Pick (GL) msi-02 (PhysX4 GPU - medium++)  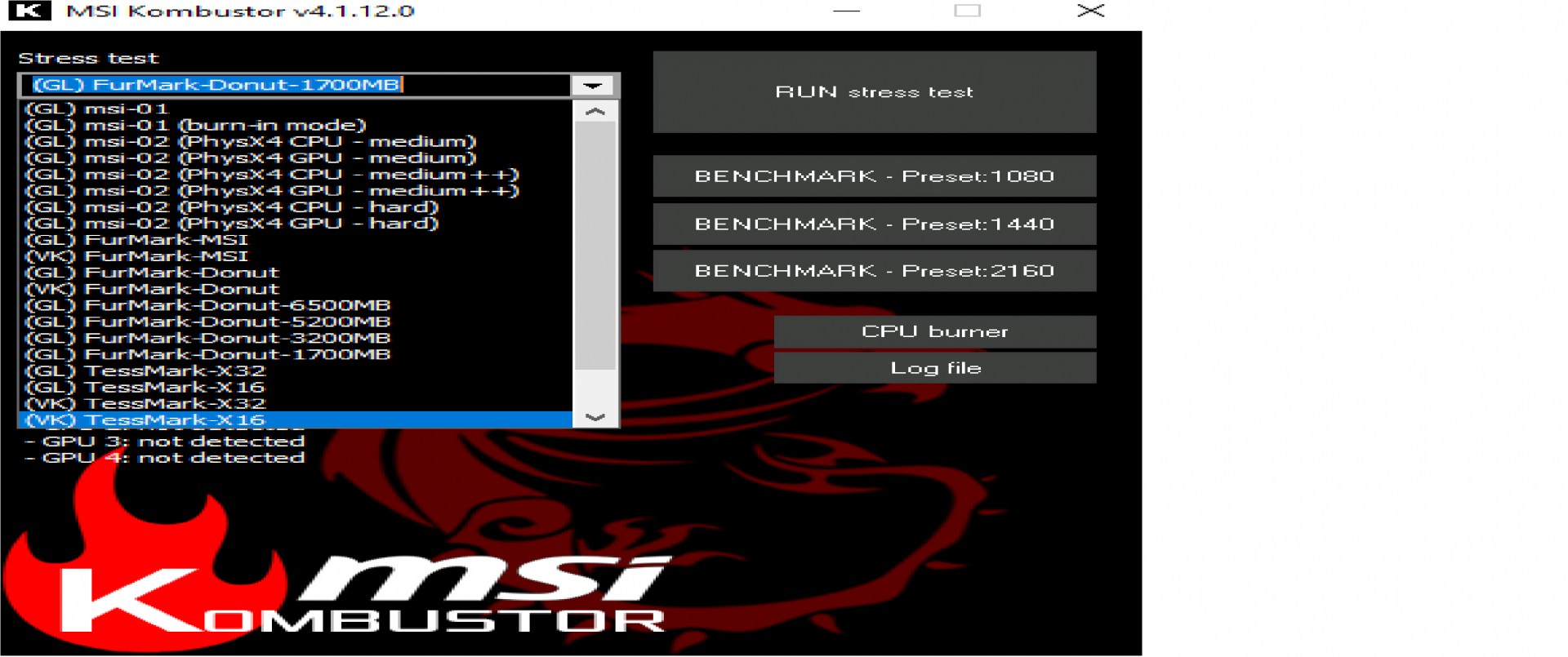click(296, 190)
